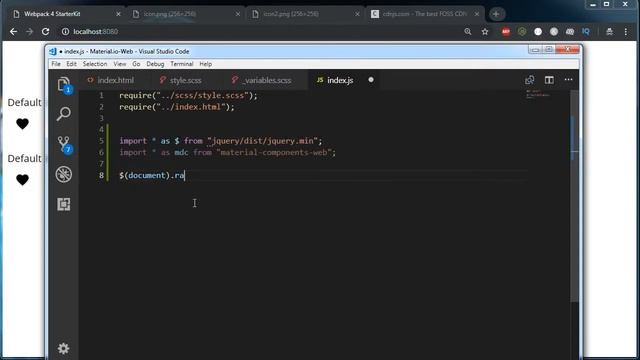Open the Help menu

[x=205, y=64]
